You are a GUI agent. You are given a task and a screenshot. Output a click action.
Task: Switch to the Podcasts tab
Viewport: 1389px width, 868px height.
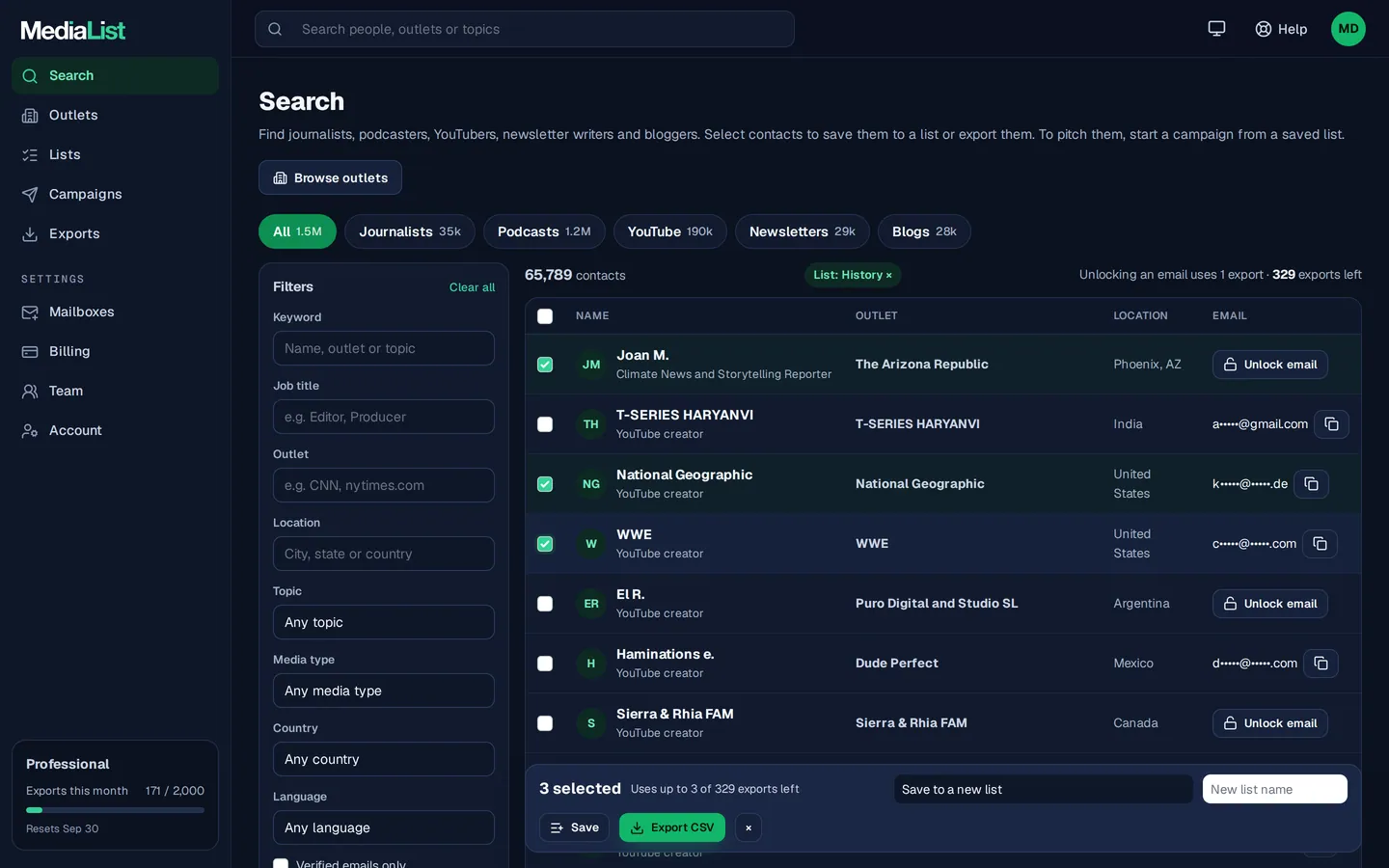(x=544, y=231)
